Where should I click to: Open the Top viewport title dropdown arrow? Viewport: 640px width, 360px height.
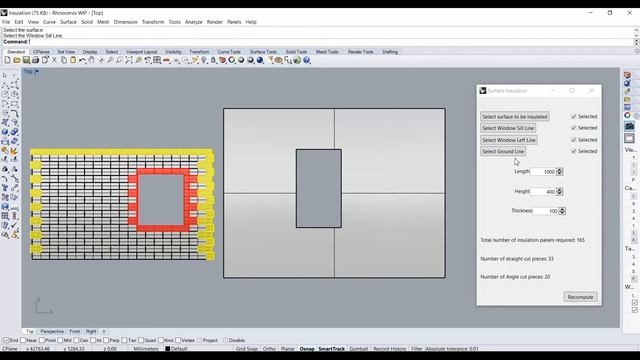37,71
